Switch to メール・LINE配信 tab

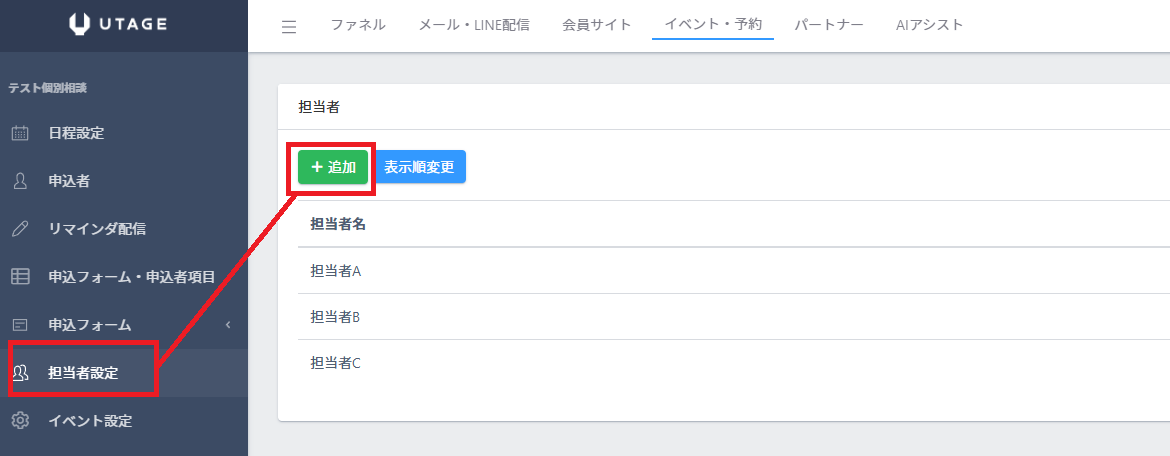(474, 25)
